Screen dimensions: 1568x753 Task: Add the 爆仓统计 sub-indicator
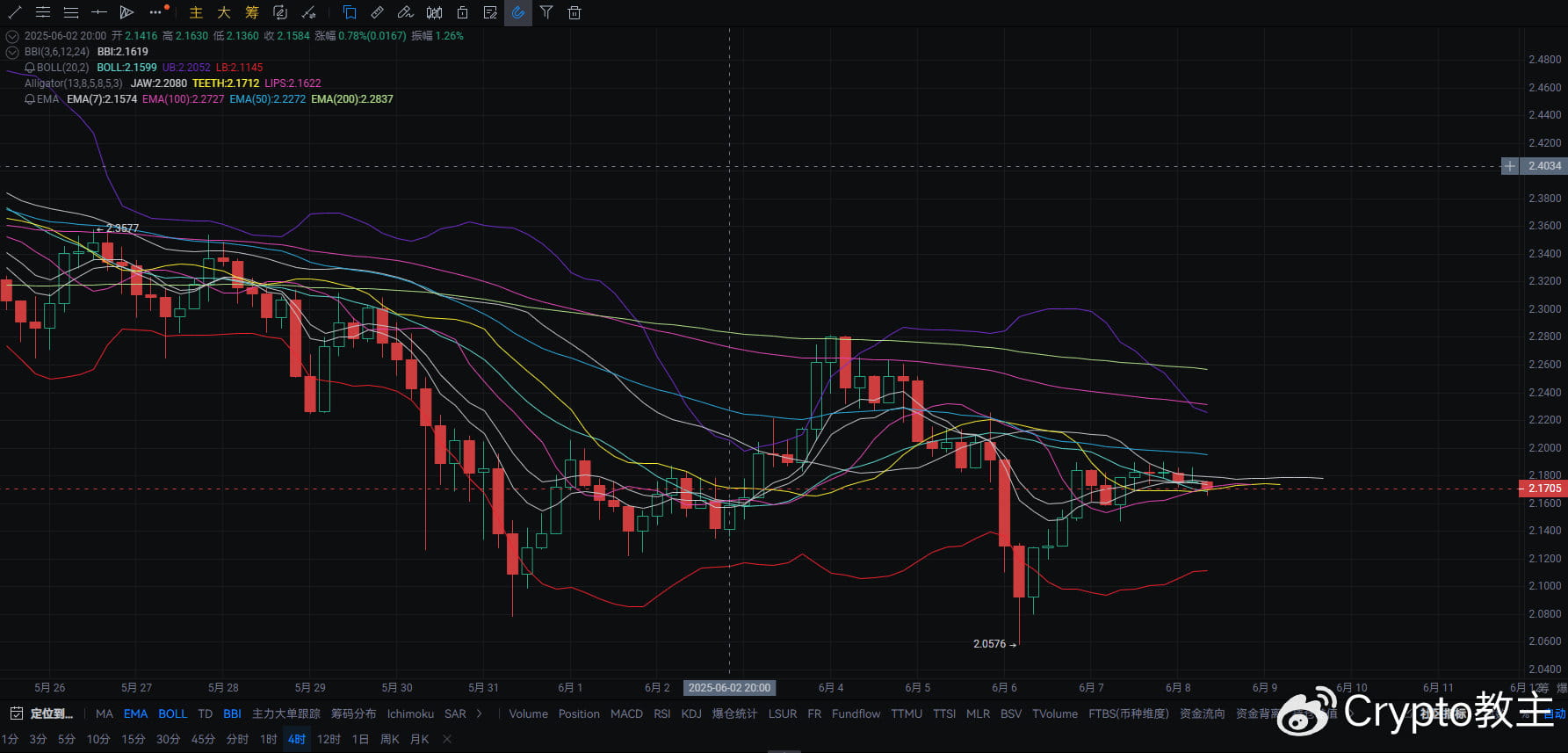tap(734, 713)
